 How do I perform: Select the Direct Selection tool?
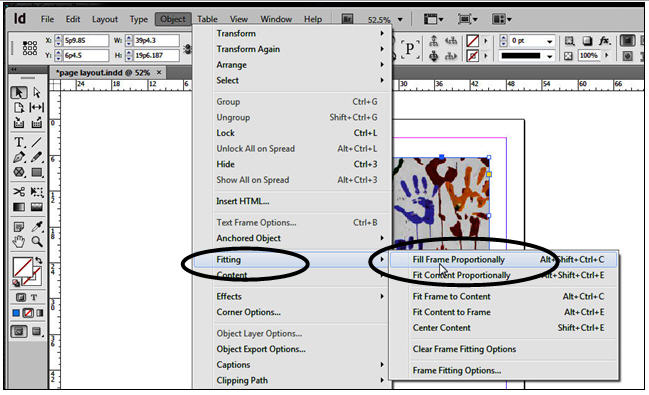pyautogui.click(x=37, y=92)
